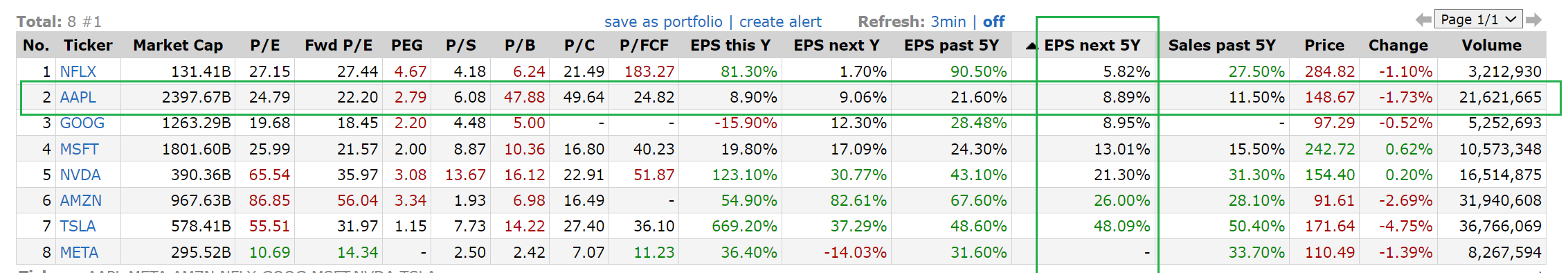Screen dimensions: 1568x273
Task: Turn refresh off
Action: click(x=993, y=21)
